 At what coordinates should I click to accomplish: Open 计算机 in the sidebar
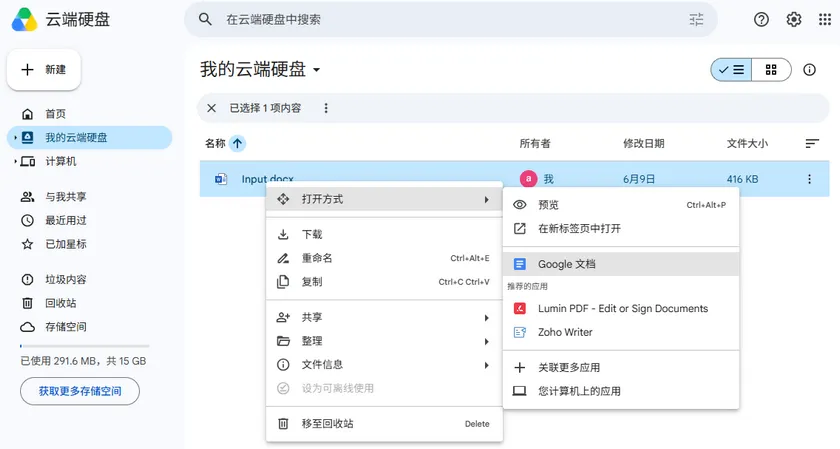click(89, 161)
